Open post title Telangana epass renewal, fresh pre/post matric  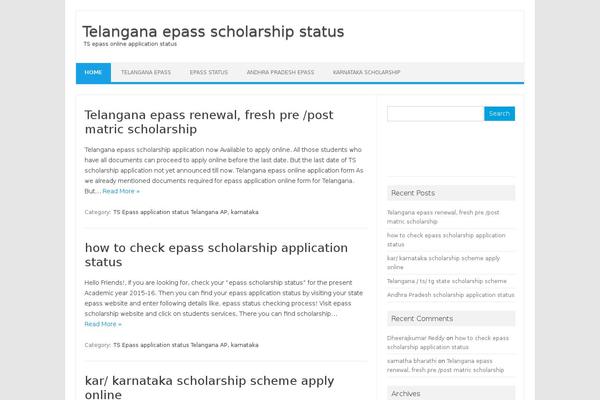pos(209,122)
